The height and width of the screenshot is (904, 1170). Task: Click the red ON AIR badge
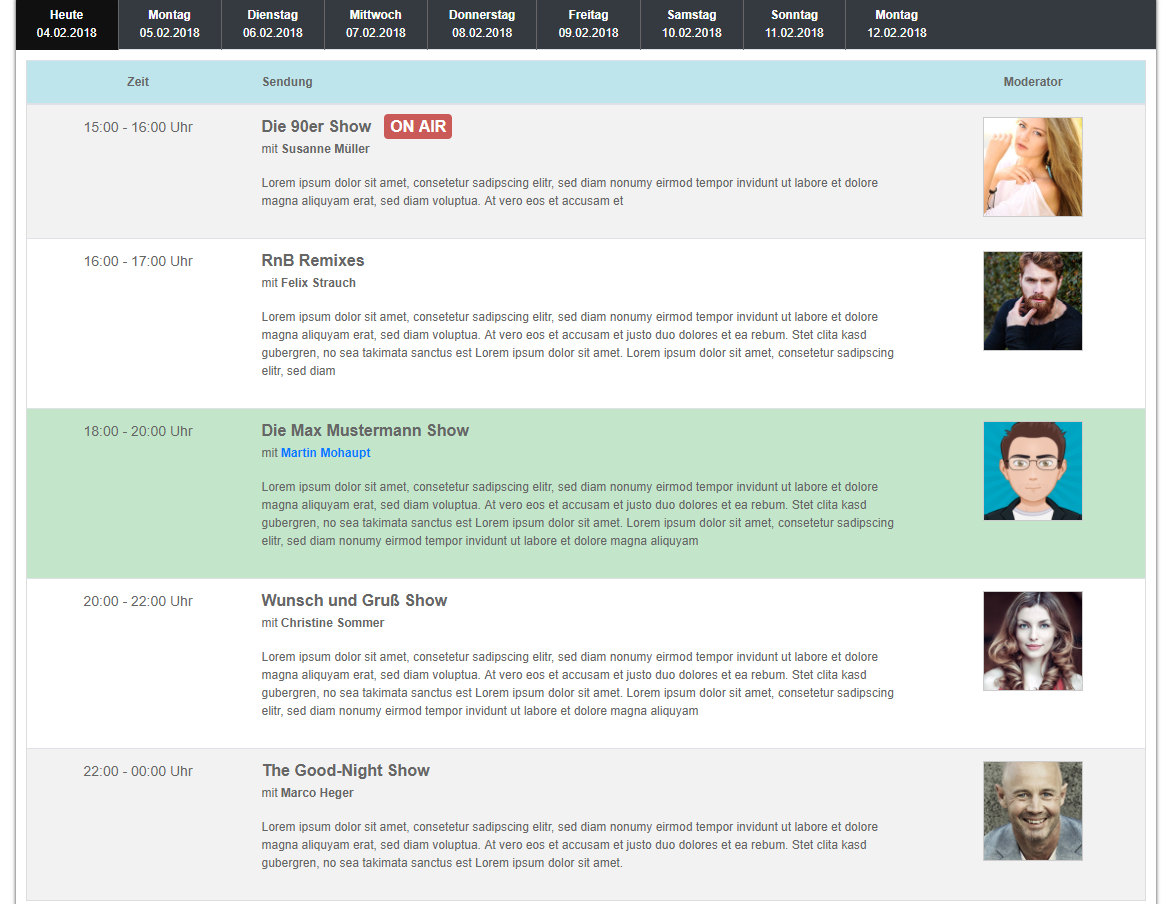pos(418,126)
